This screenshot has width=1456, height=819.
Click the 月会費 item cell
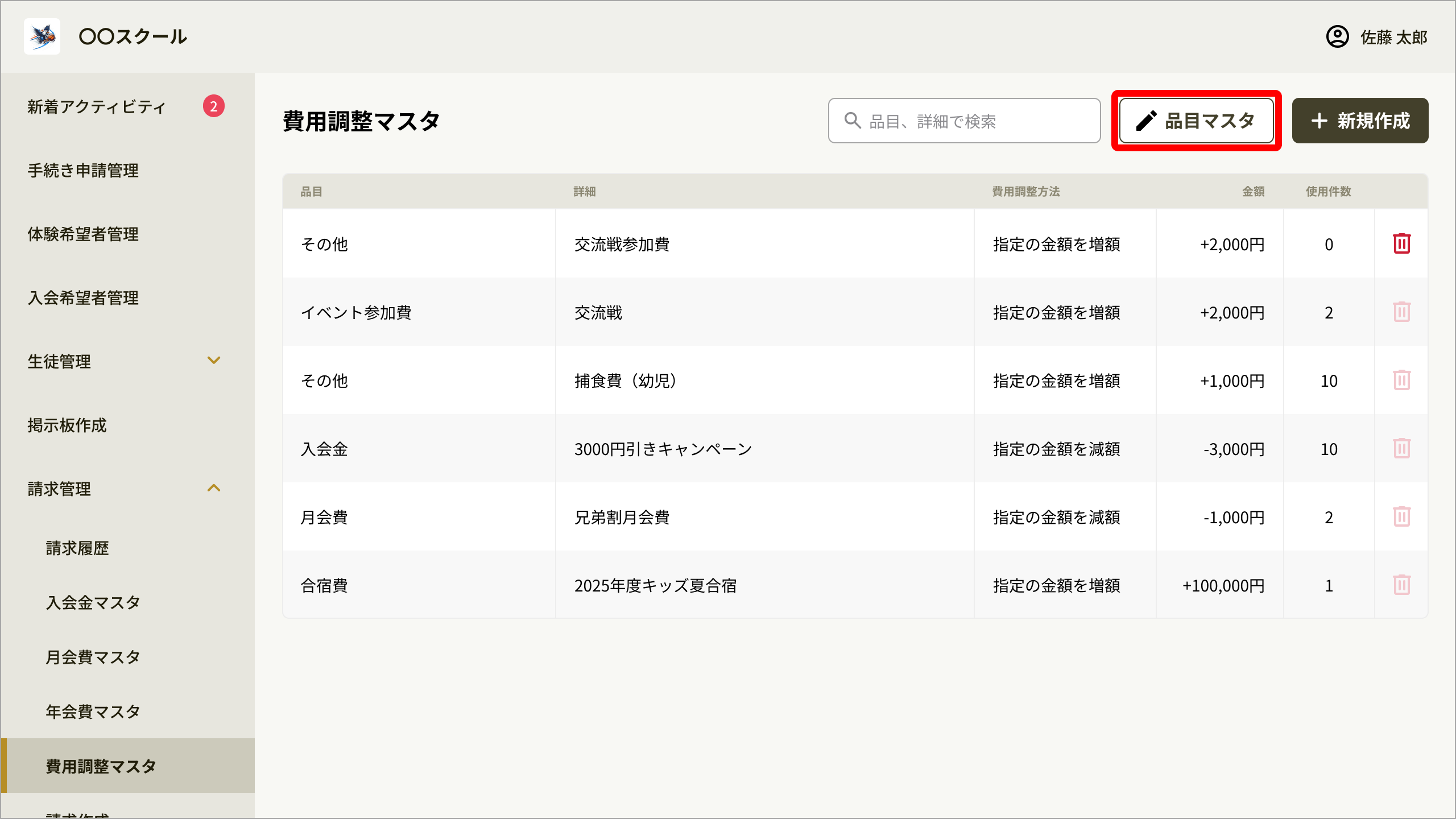tap(419, 516)
